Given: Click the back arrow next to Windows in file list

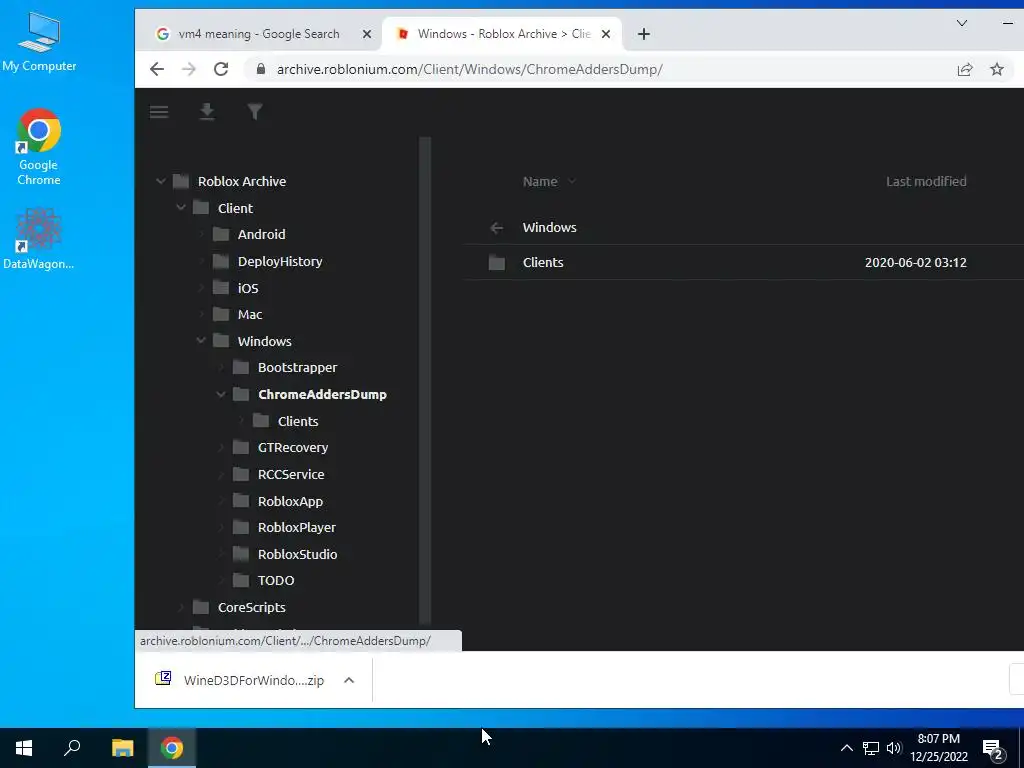Looking at the screenshot, I should (496, 227).
